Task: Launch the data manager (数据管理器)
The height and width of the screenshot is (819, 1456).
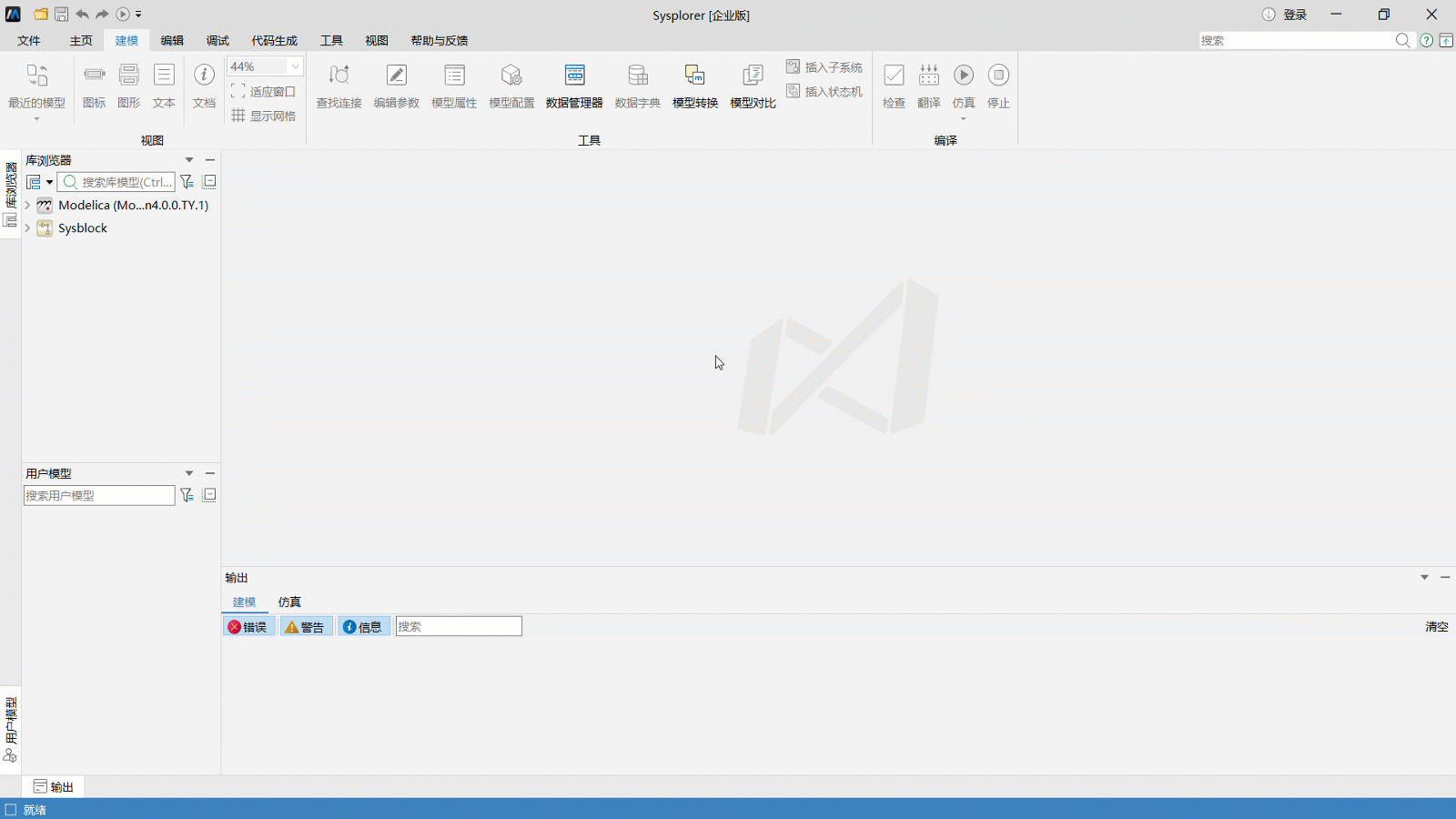Action: [574, 86]
